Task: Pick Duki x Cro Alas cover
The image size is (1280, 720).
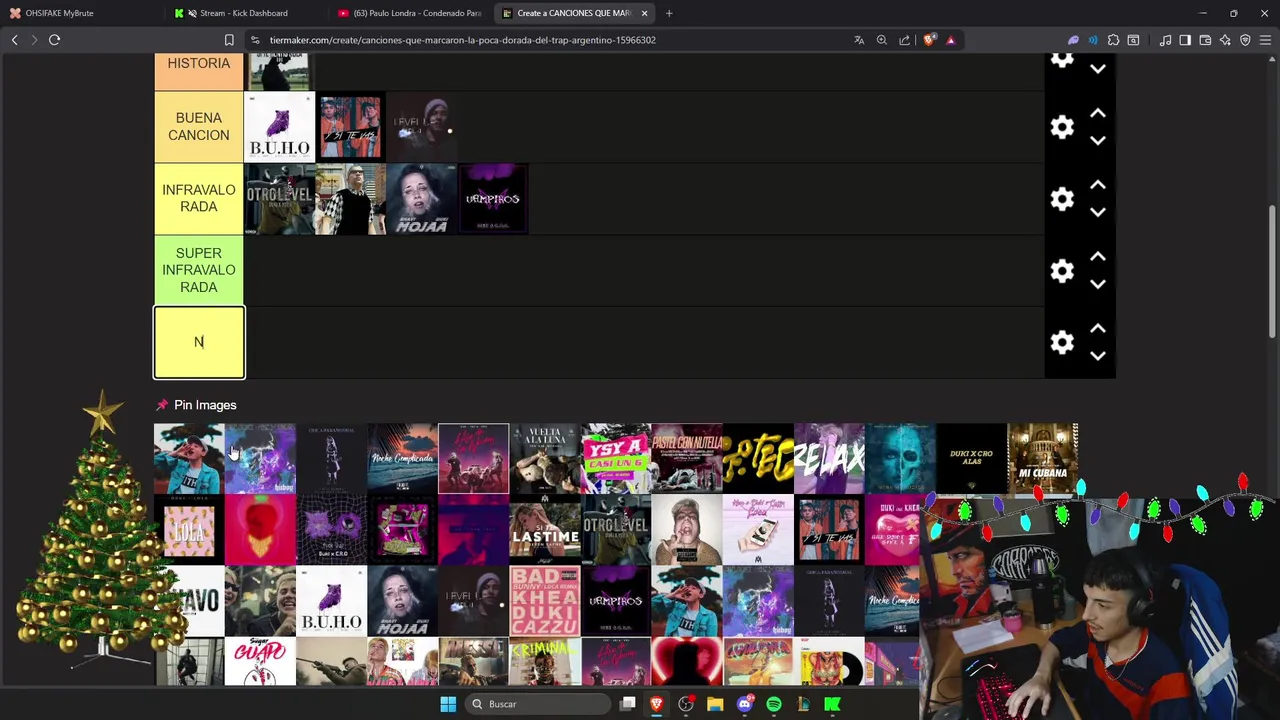Action: click(x=971, y=459)
